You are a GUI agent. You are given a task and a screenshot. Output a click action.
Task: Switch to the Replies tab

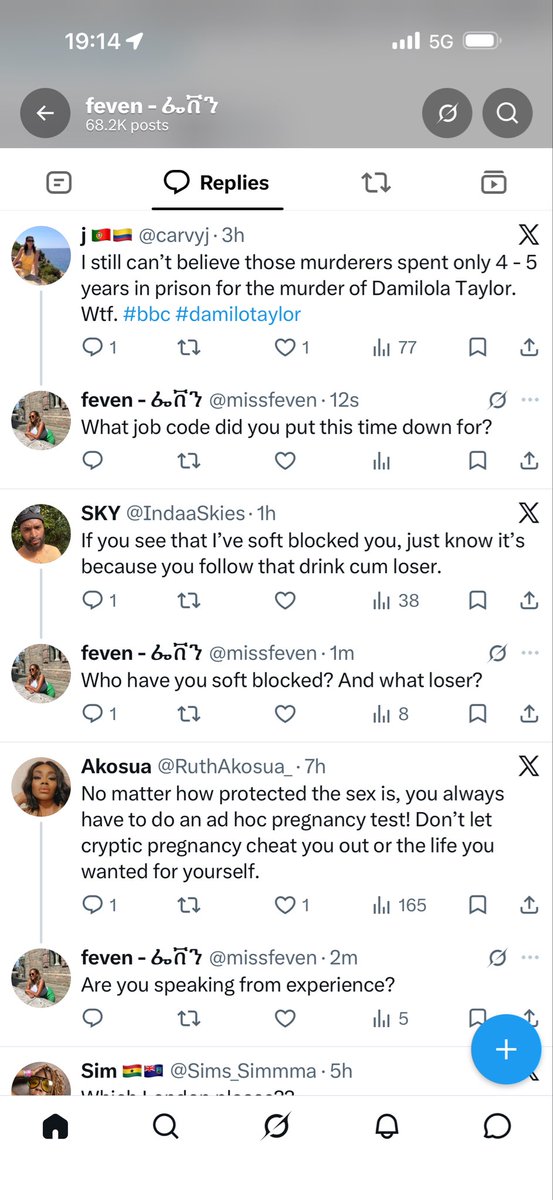217,182
